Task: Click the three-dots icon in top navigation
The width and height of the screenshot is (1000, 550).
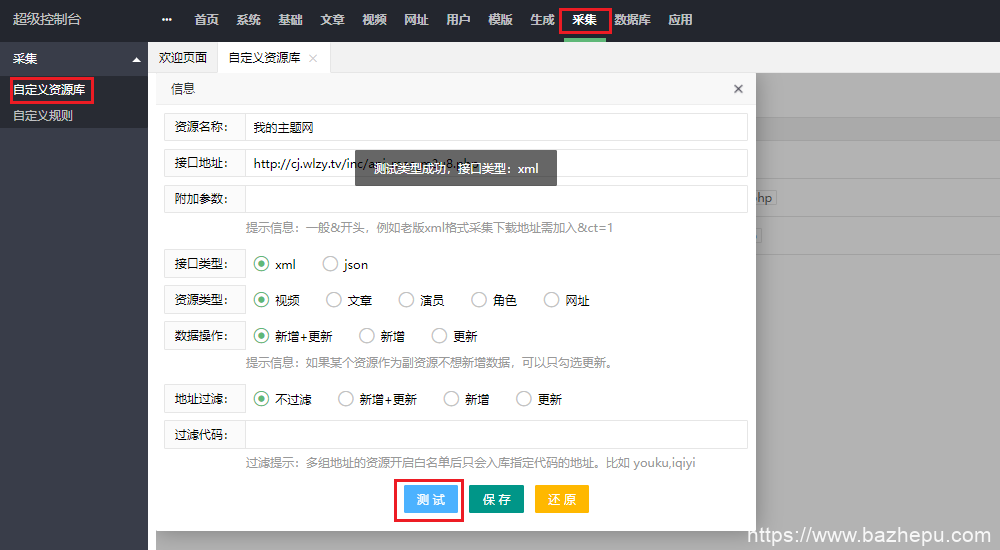Action: [x=166, y=20]
